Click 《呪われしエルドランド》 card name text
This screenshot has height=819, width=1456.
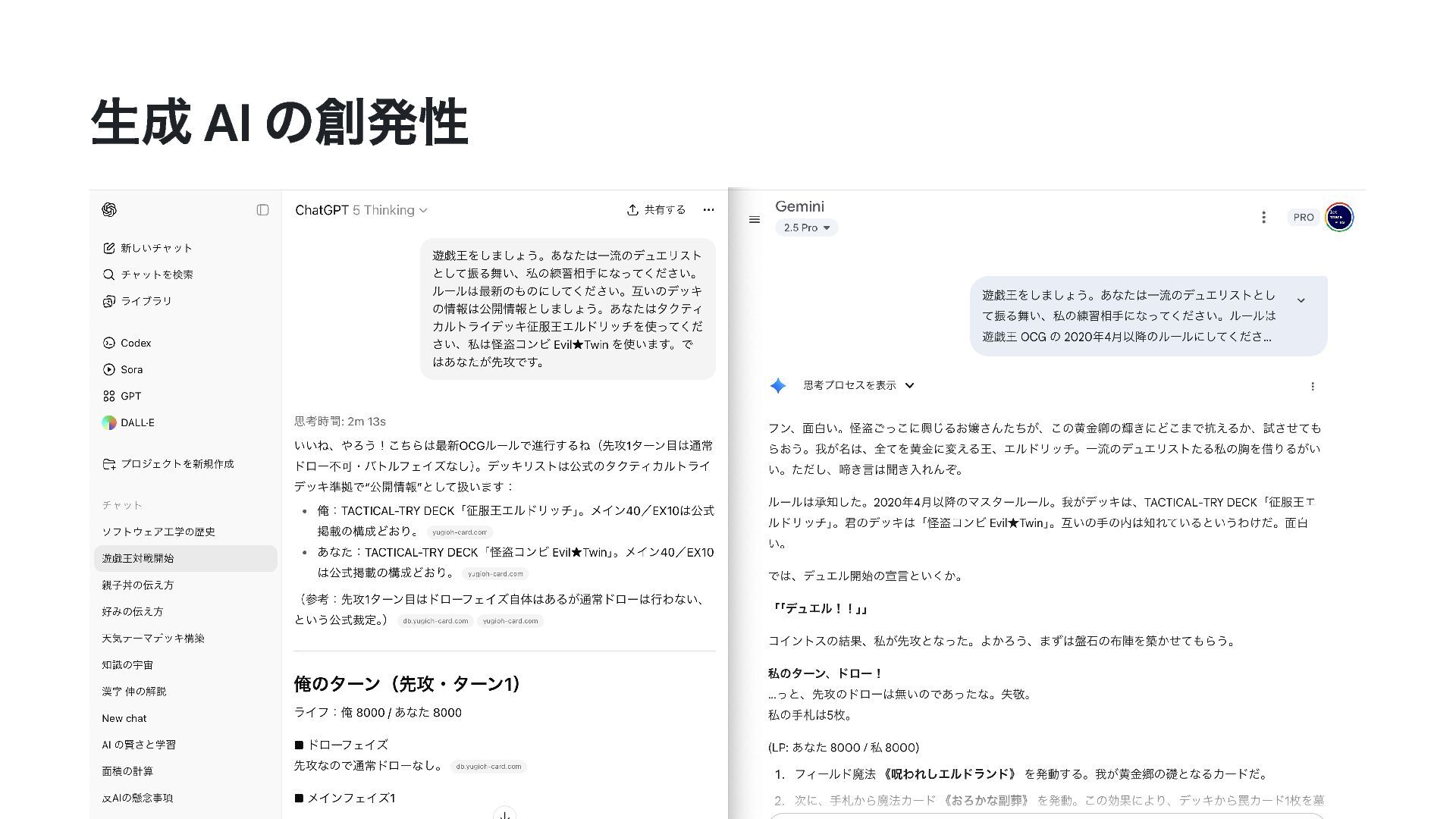coord(949,774)
